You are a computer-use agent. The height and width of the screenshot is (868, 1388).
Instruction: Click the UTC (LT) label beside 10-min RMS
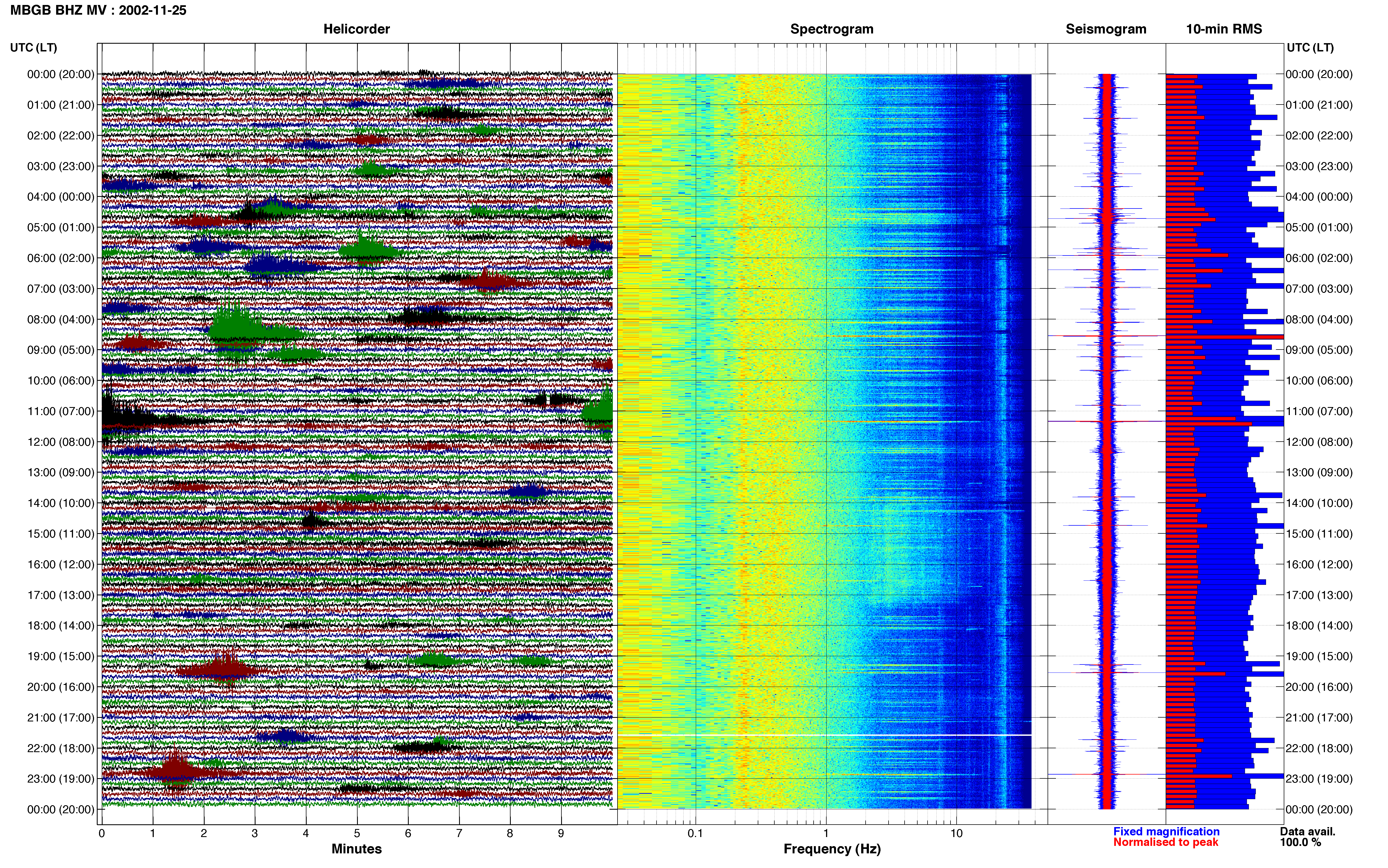[1311, 48]
